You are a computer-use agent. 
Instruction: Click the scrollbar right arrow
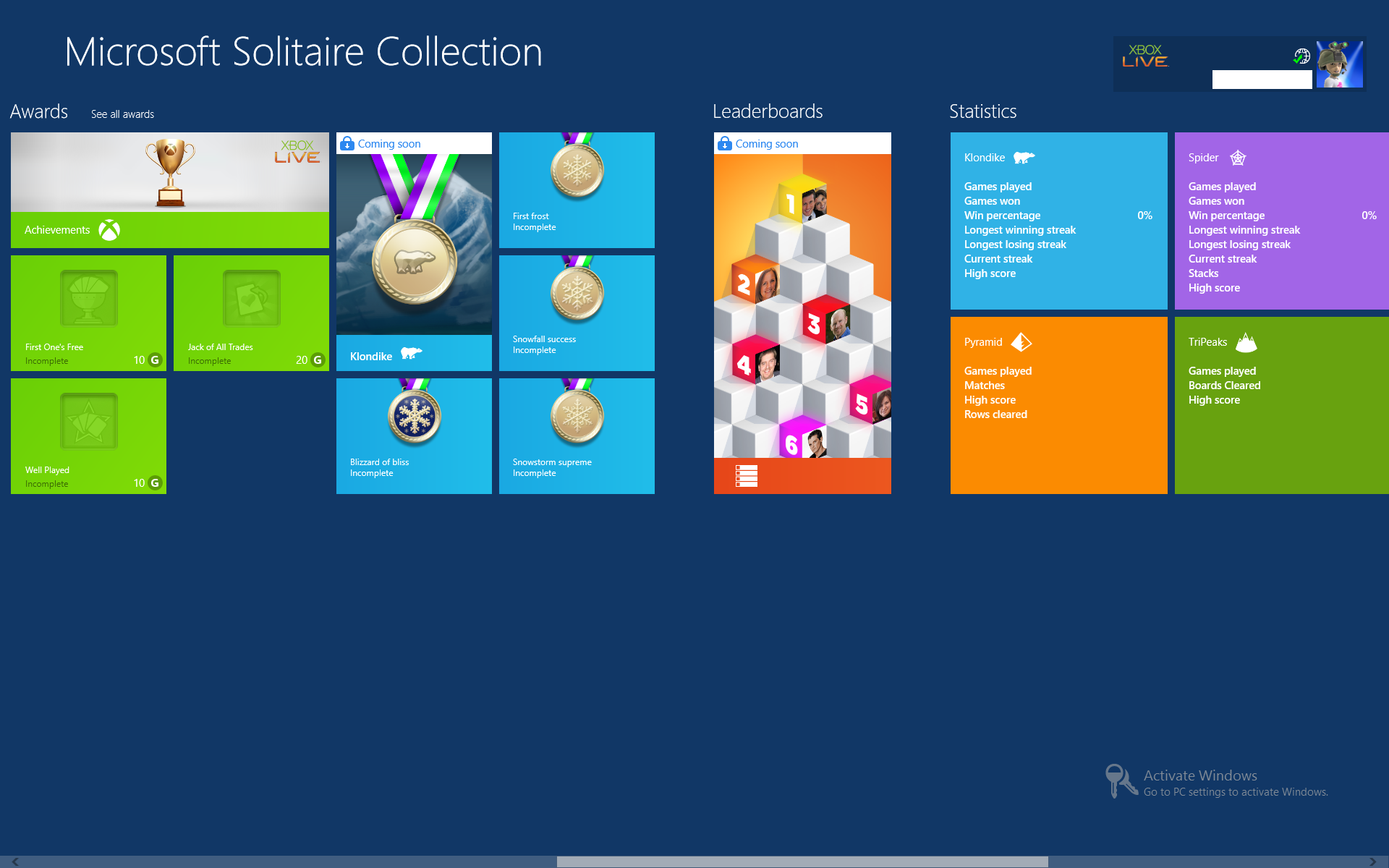pos(1372,861)
